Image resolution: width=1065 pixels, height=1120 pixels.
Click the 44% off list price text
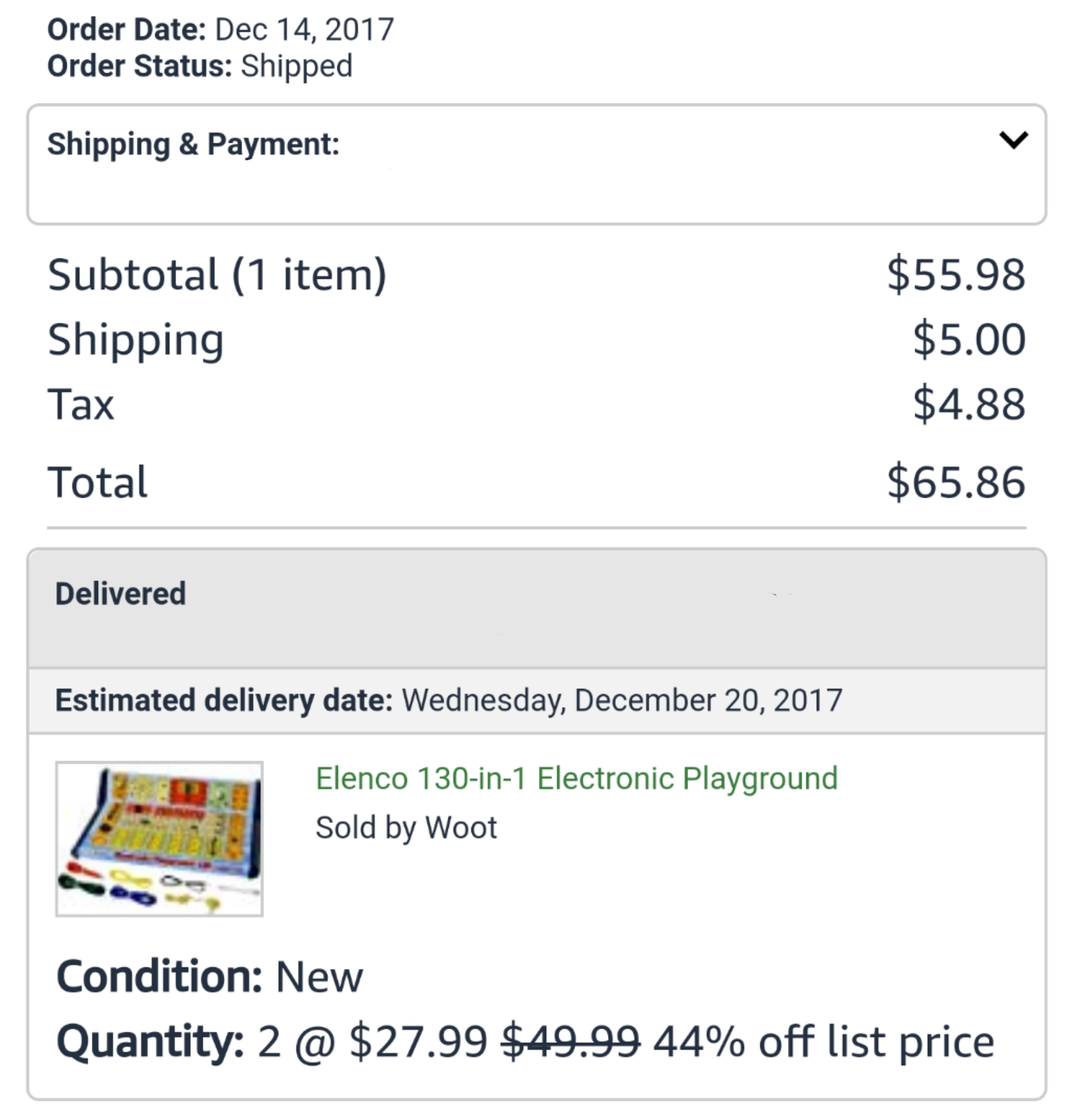[823, 1042]
